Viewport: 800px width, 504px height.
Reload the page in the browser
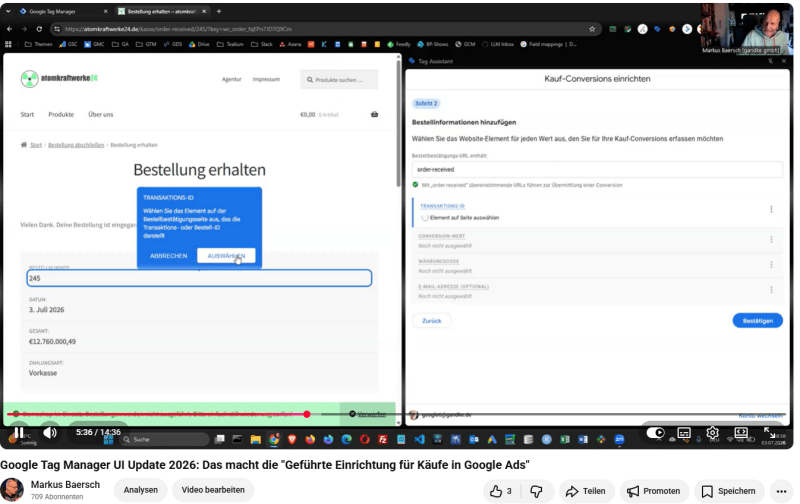pyautogui.click(x=39, y=29)
